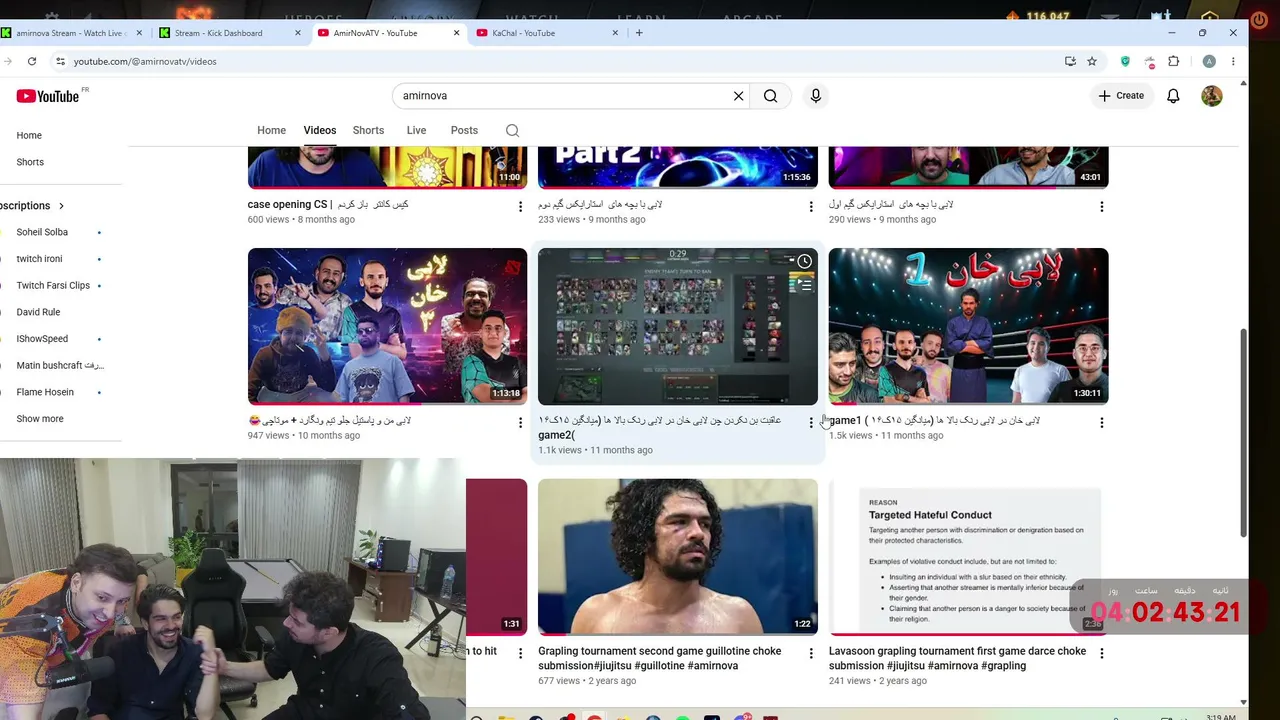Select the channel Videos tab

click(320, 130)
